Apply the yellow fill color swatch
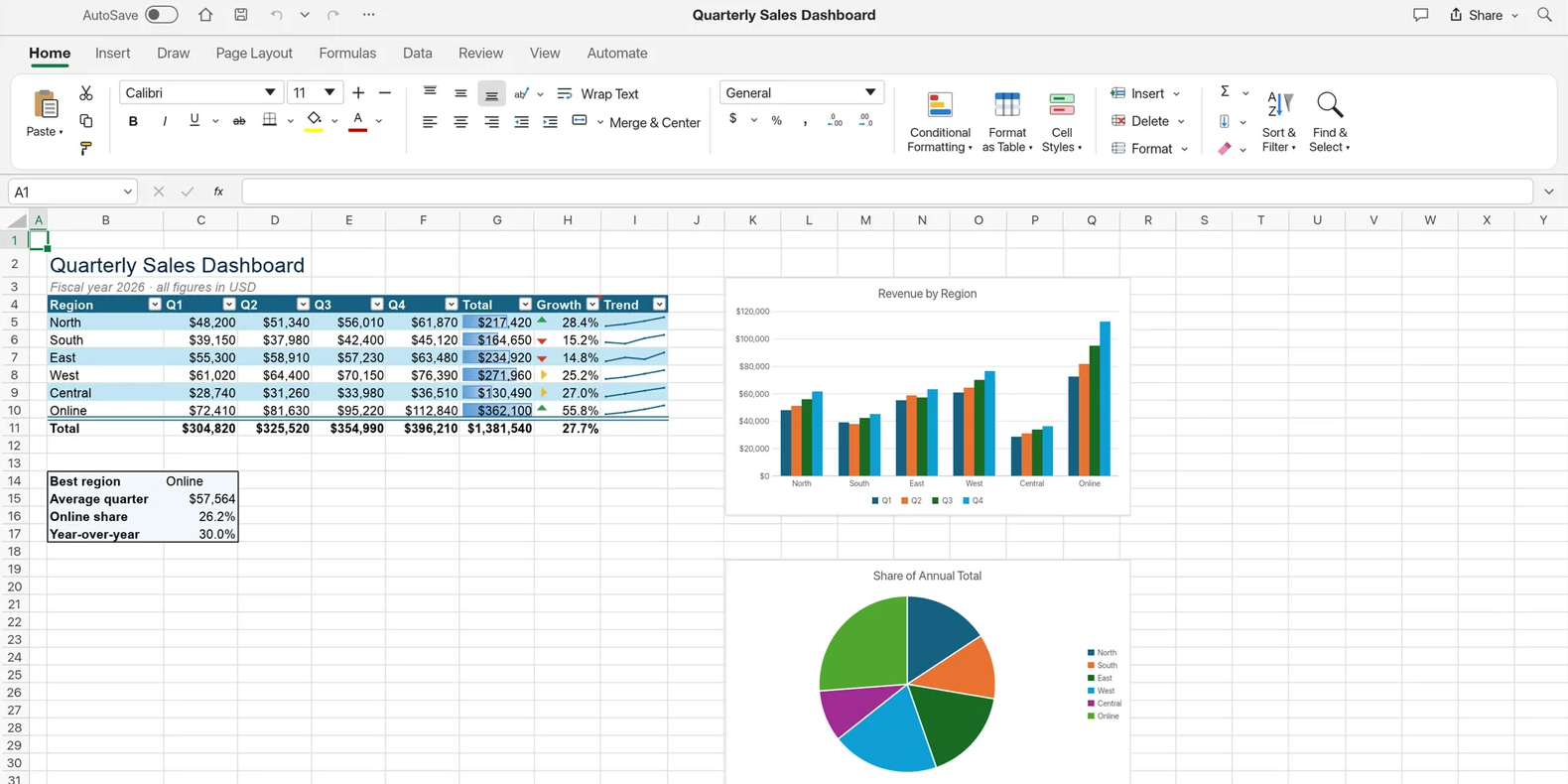The width and height of the screenshot is (1568, 784). coord(314,121)
